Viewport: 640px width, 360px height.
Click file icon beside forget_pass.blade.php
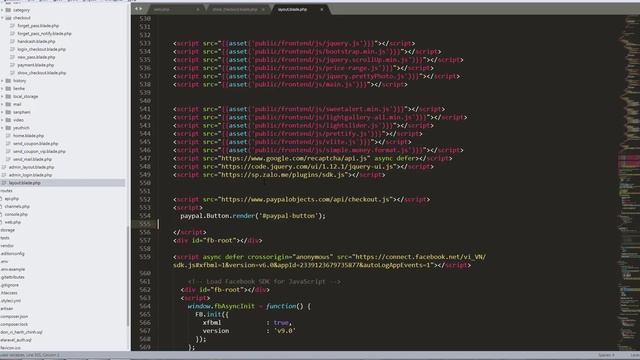click(12, 26)
